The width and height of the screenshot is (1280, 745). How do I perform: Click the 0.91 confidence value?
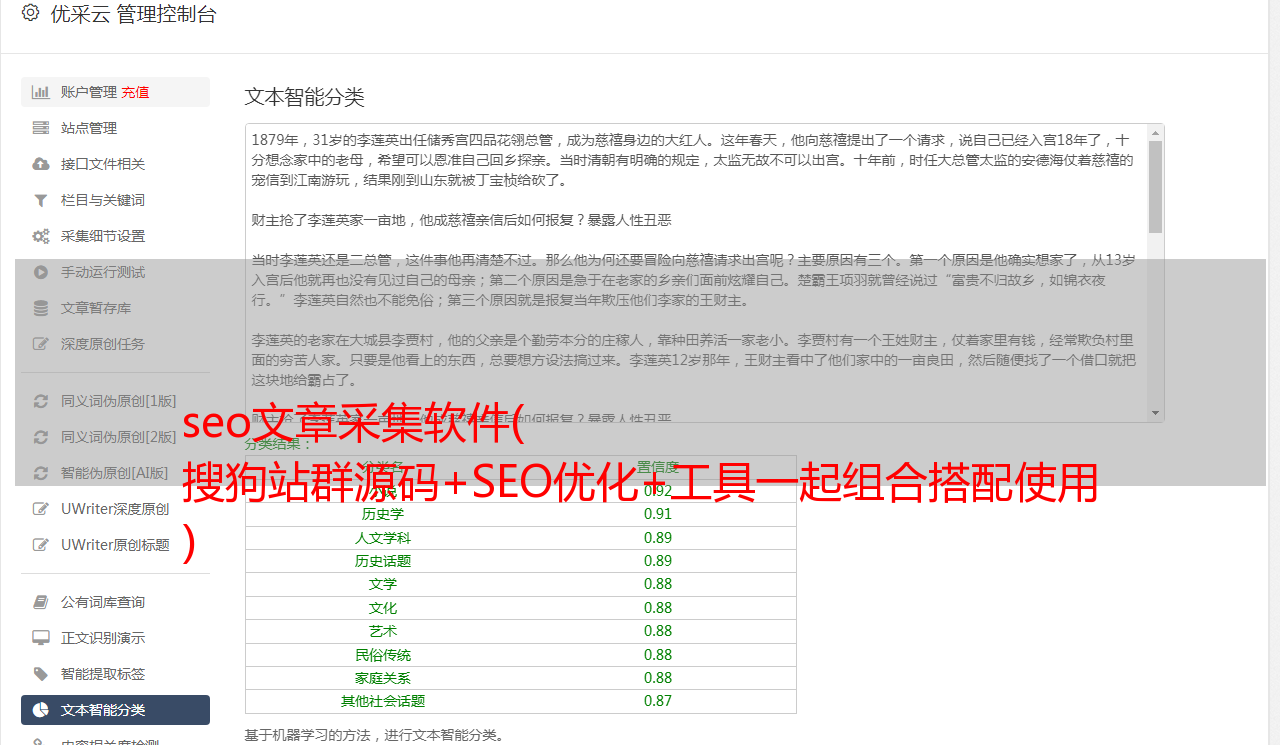658,514
